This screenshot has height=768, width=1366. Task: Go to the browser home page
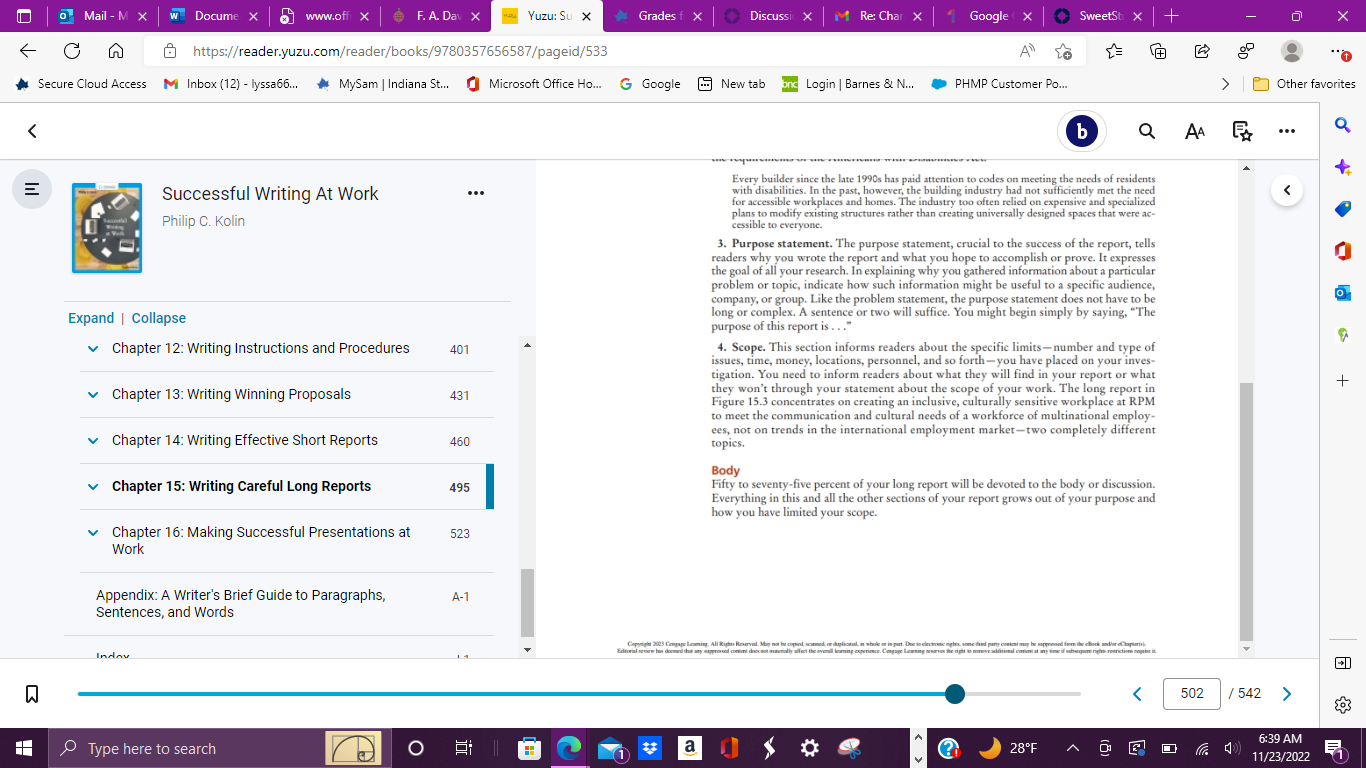pyautogui.click(x=116, y=51)
